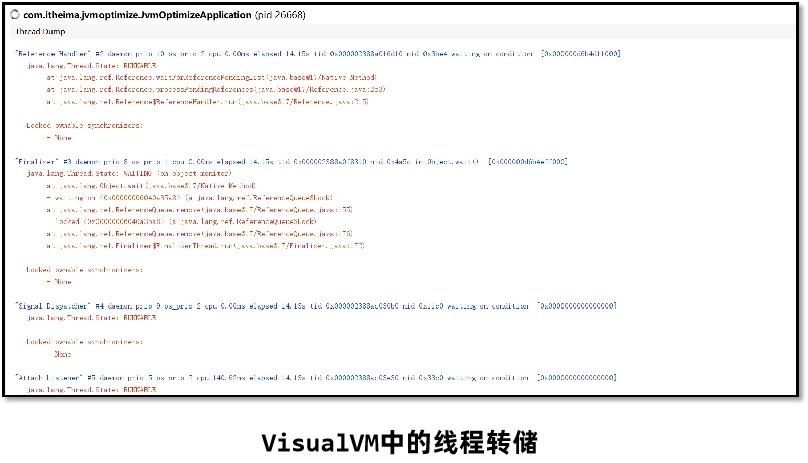Click the "Finalizer" #3 daemon thread line
The image size is (808, 463).
pos(291,162)
